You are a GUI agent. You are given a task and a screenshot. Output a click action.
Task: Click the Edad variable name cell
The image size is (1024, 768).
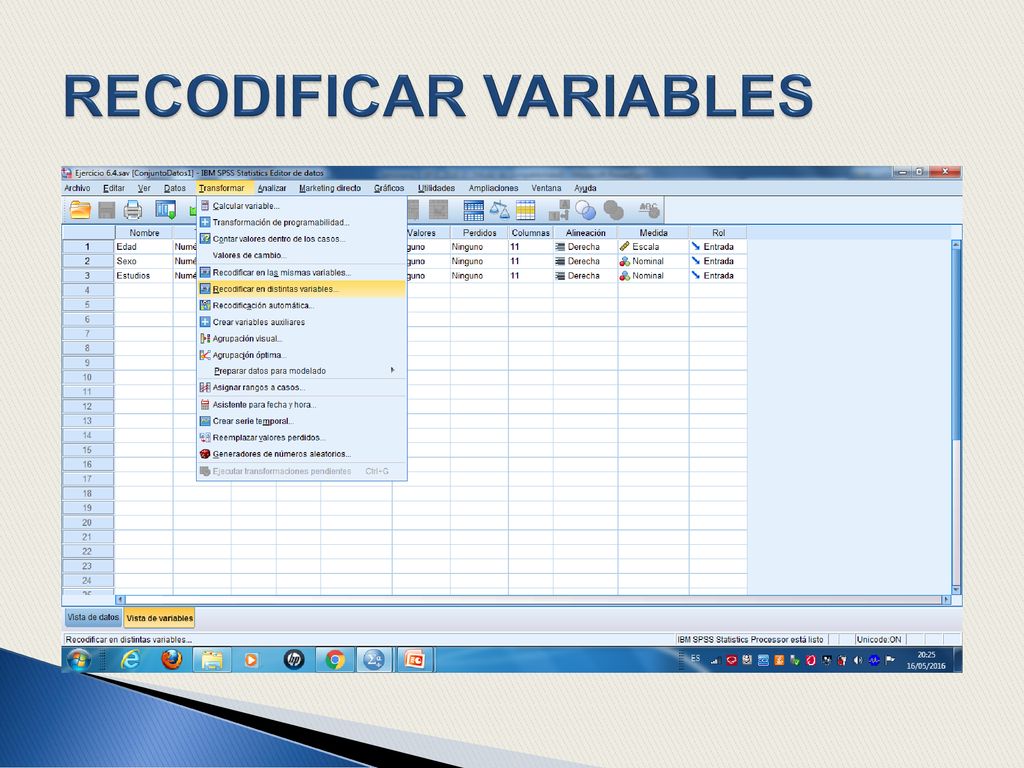(144, 247)
